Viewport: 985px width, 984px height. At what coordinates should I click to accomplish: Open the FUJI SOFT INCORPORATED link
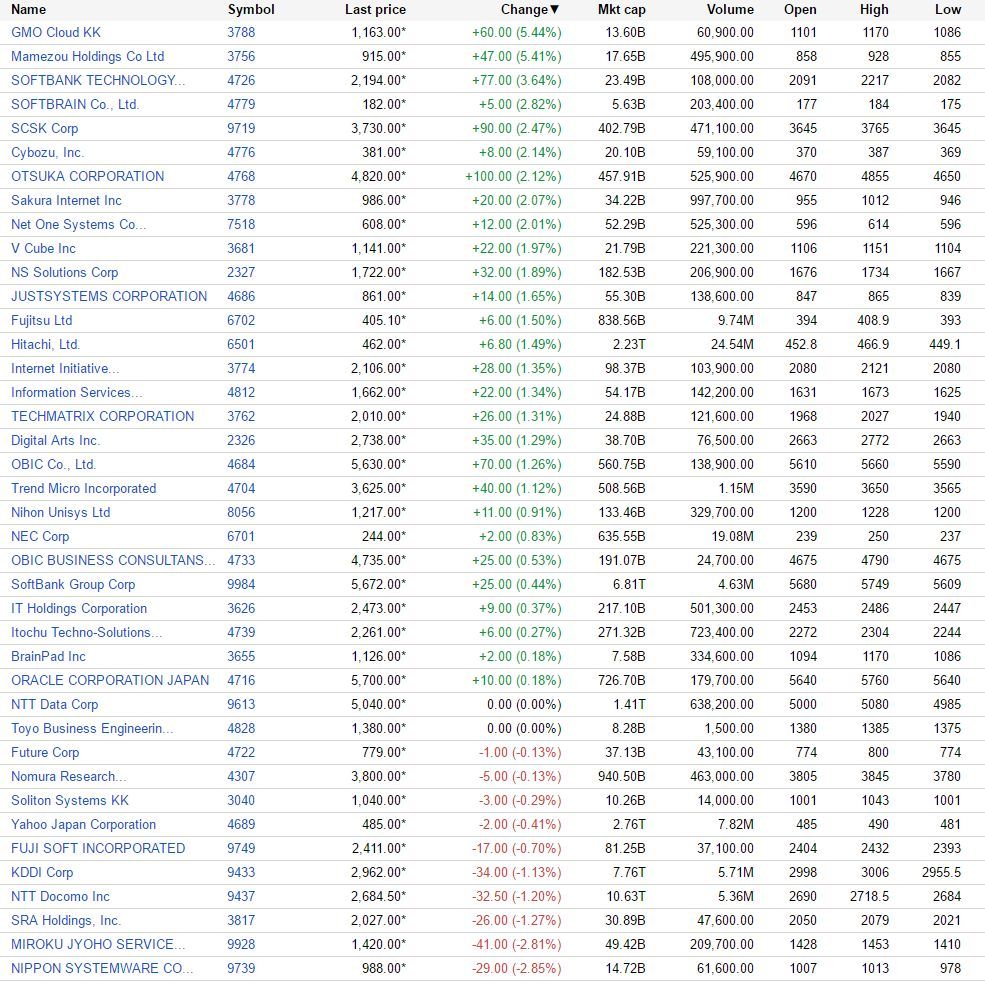pos(98,848)
